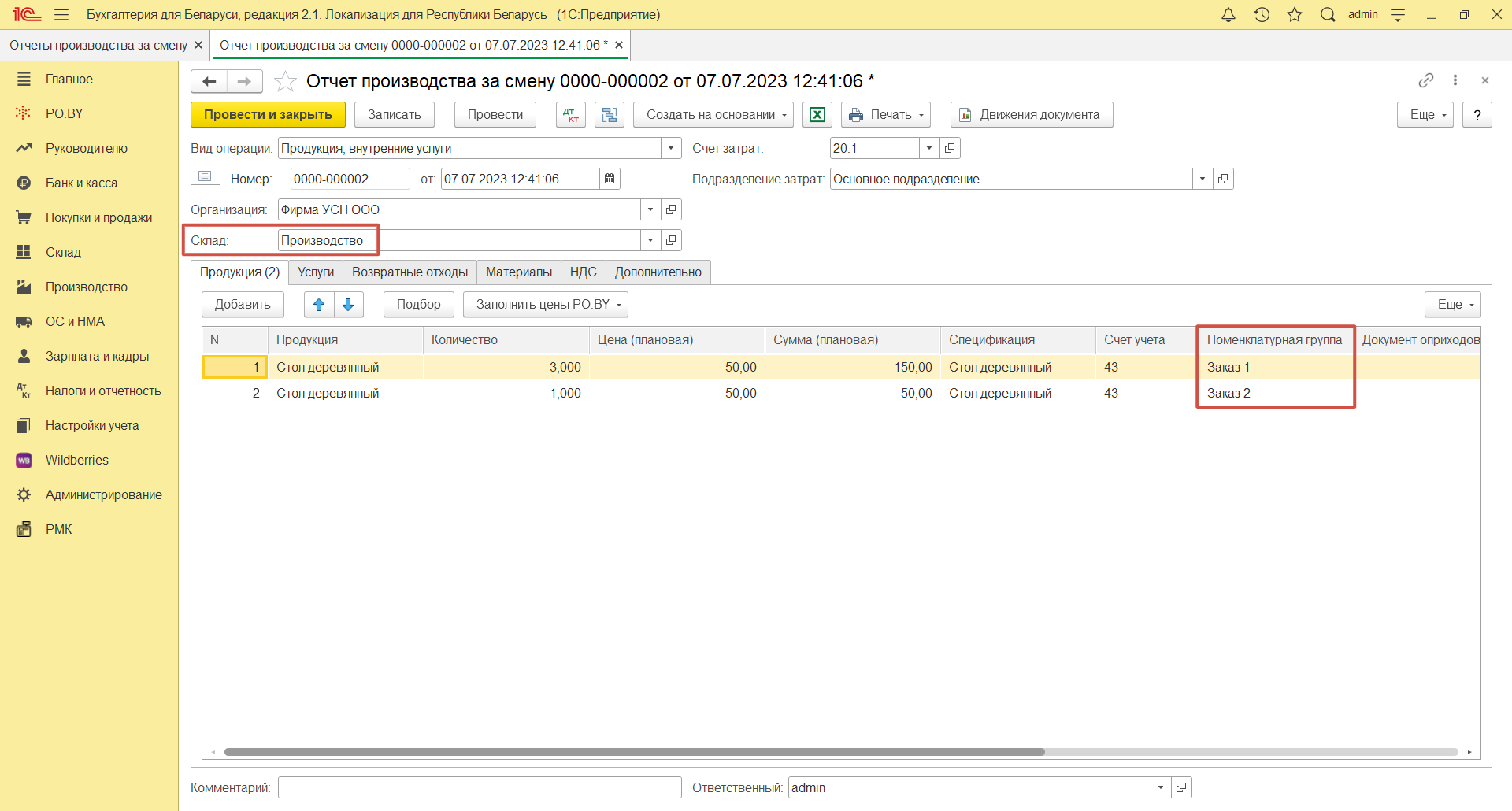The height and width of the screenshot is (811, 1512).
Task: Click the document status icon left of Номер
Action: click(205, 176)
